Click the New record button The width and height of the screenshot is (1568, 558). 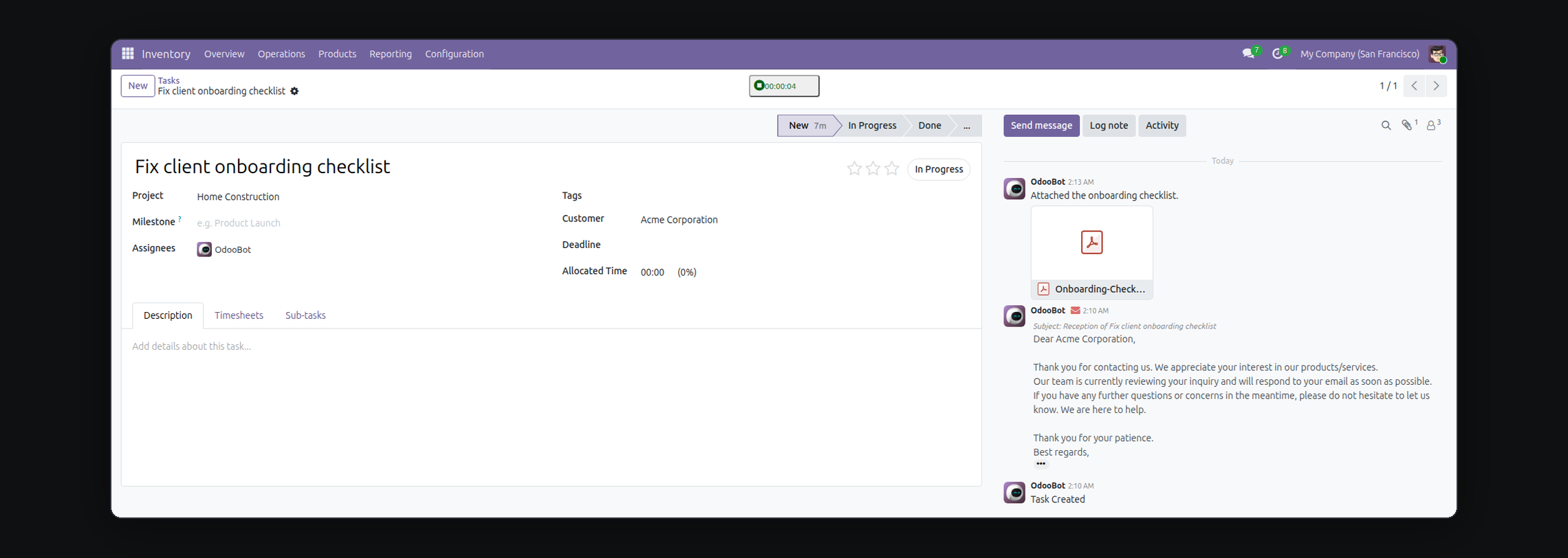138,86
